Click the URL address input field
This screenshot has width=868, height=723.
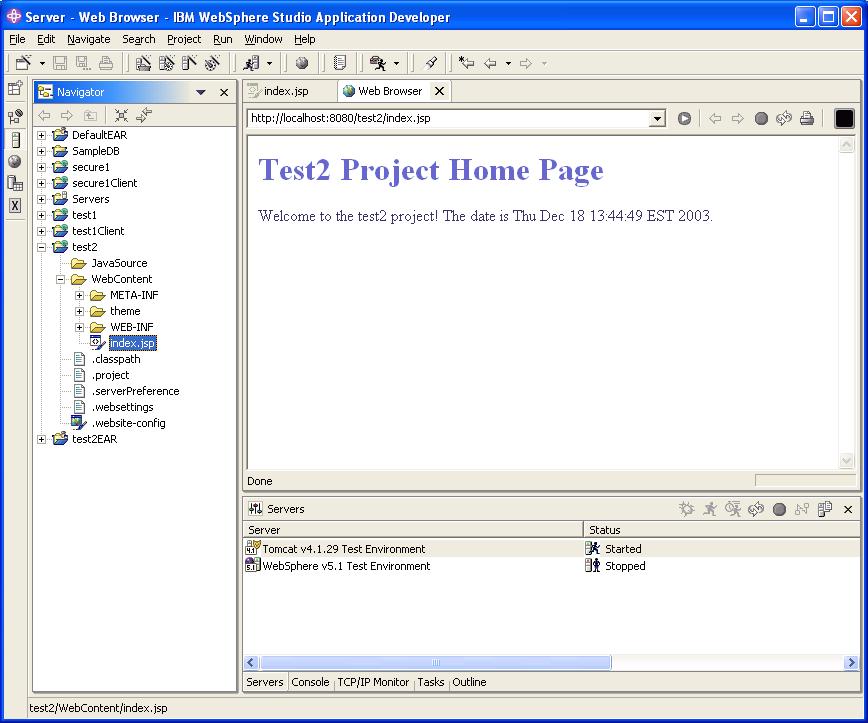[448, 118]
